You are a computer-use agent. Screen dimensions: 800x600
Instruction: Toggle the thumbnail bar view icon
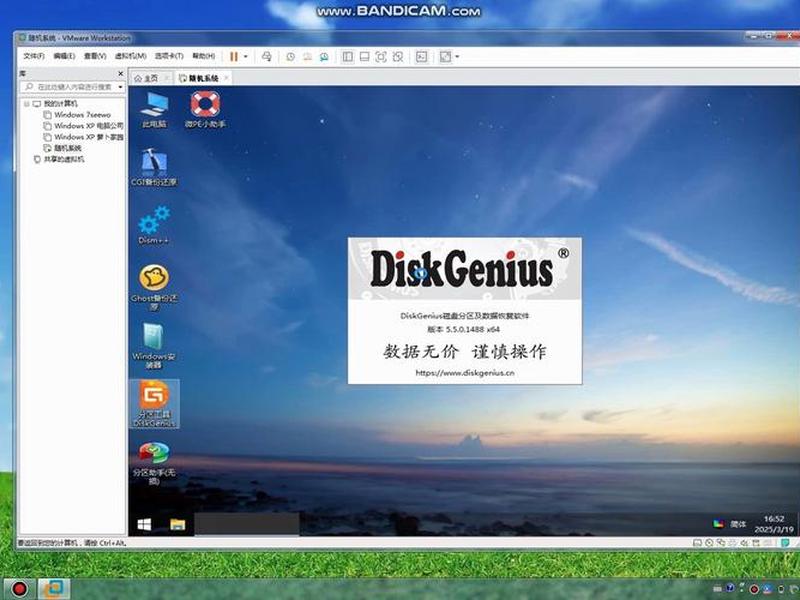(364, 57)
